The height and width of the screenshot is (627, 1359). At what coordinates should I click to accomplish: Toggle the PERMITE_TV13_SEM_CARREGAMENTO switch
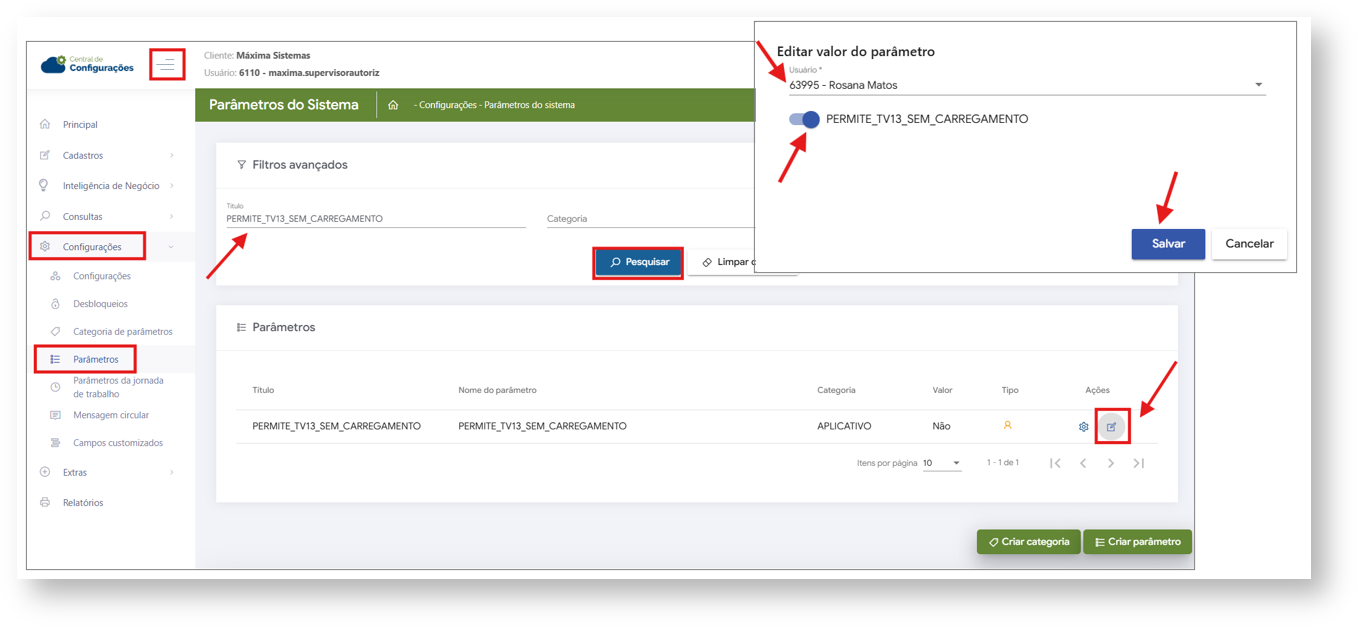(x=804, y=119)
